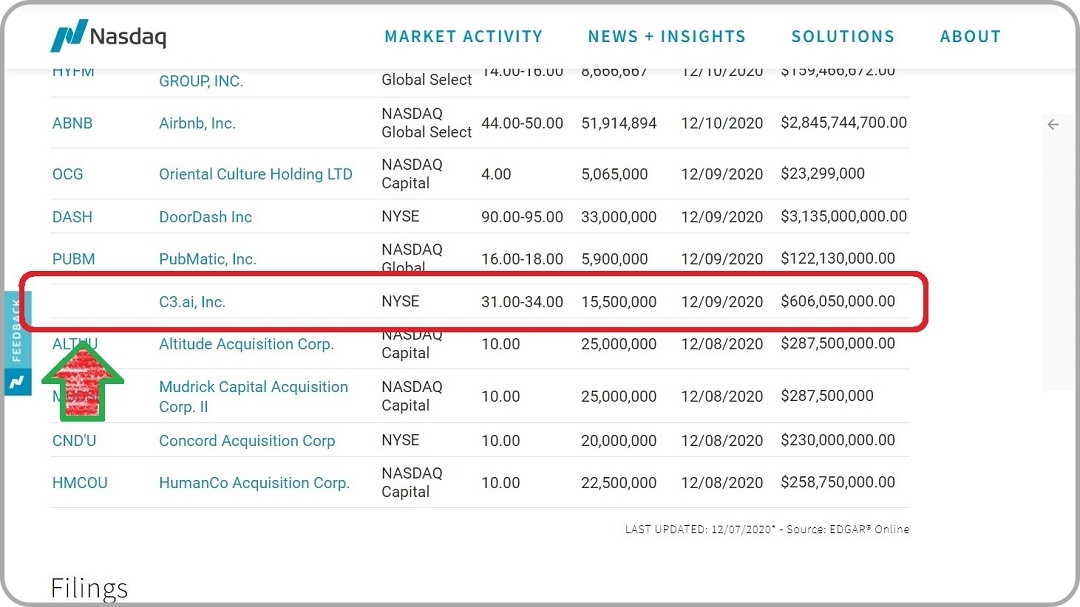1080x607 pixels.
Task: Select HumanCo shares value 22,500,000
Action: (619, 483)
